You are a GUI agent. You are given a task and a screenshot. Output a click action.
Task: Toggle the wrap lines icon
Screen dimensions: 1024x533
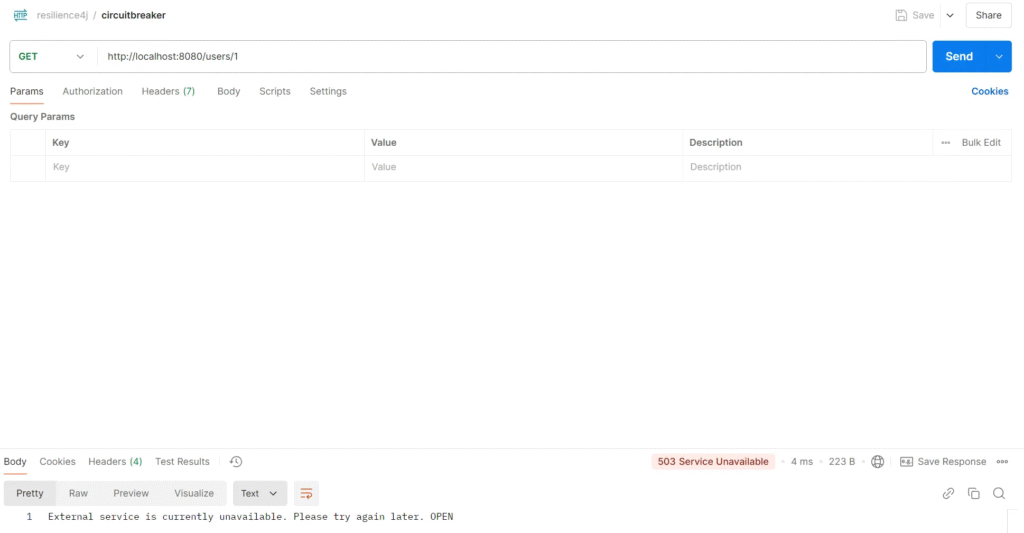pos(306,494)
